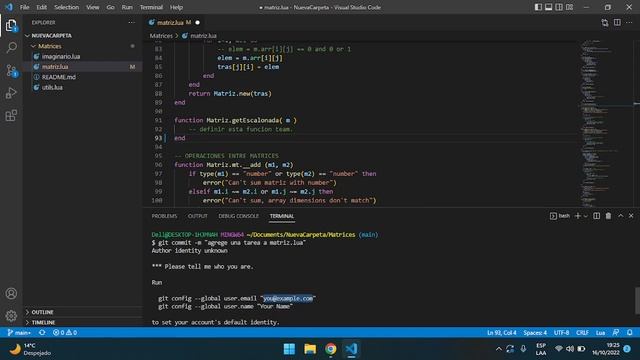Open the Manage gear settings icon
Viewport: 640px width, 360px height.
[11, 316]
